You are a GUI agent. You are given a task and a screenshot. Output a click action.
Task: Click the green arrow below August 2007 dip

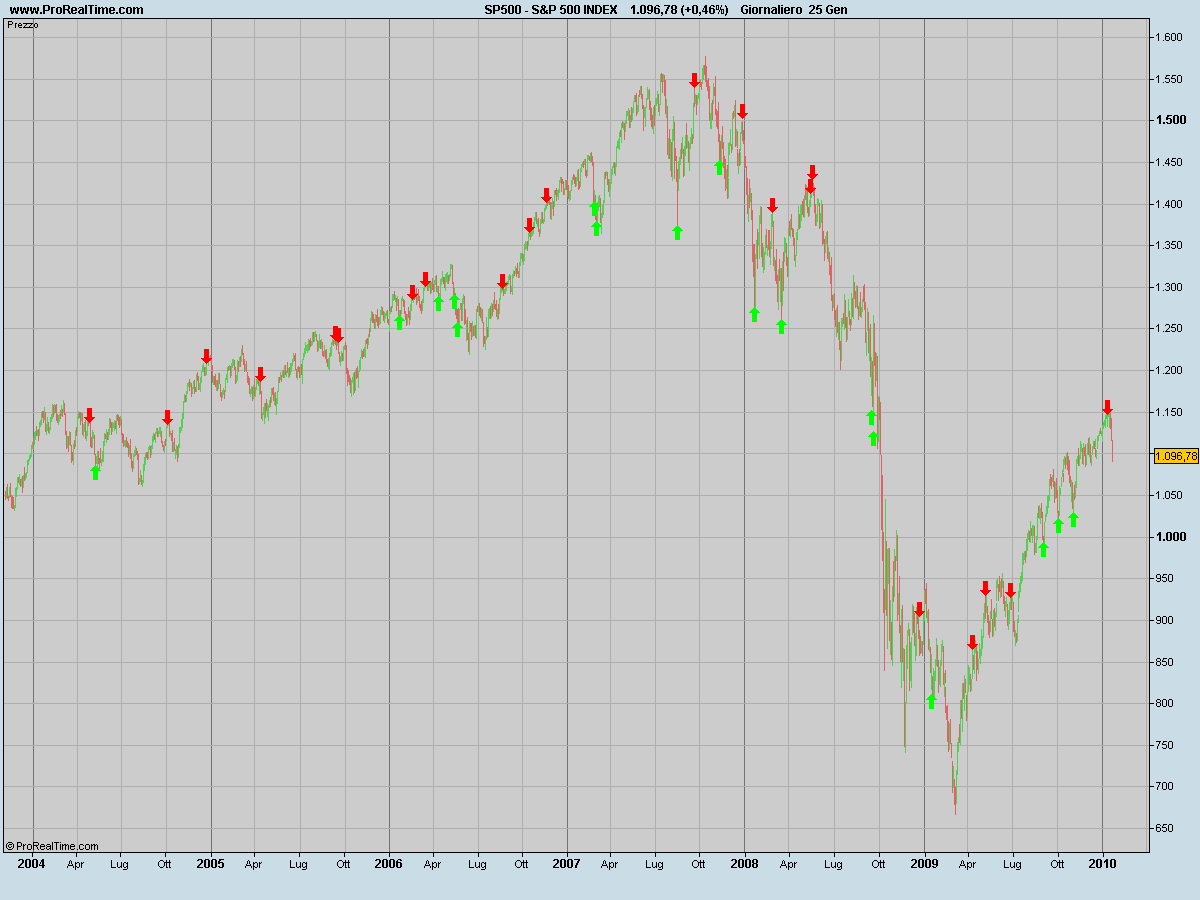coord(677,232)
